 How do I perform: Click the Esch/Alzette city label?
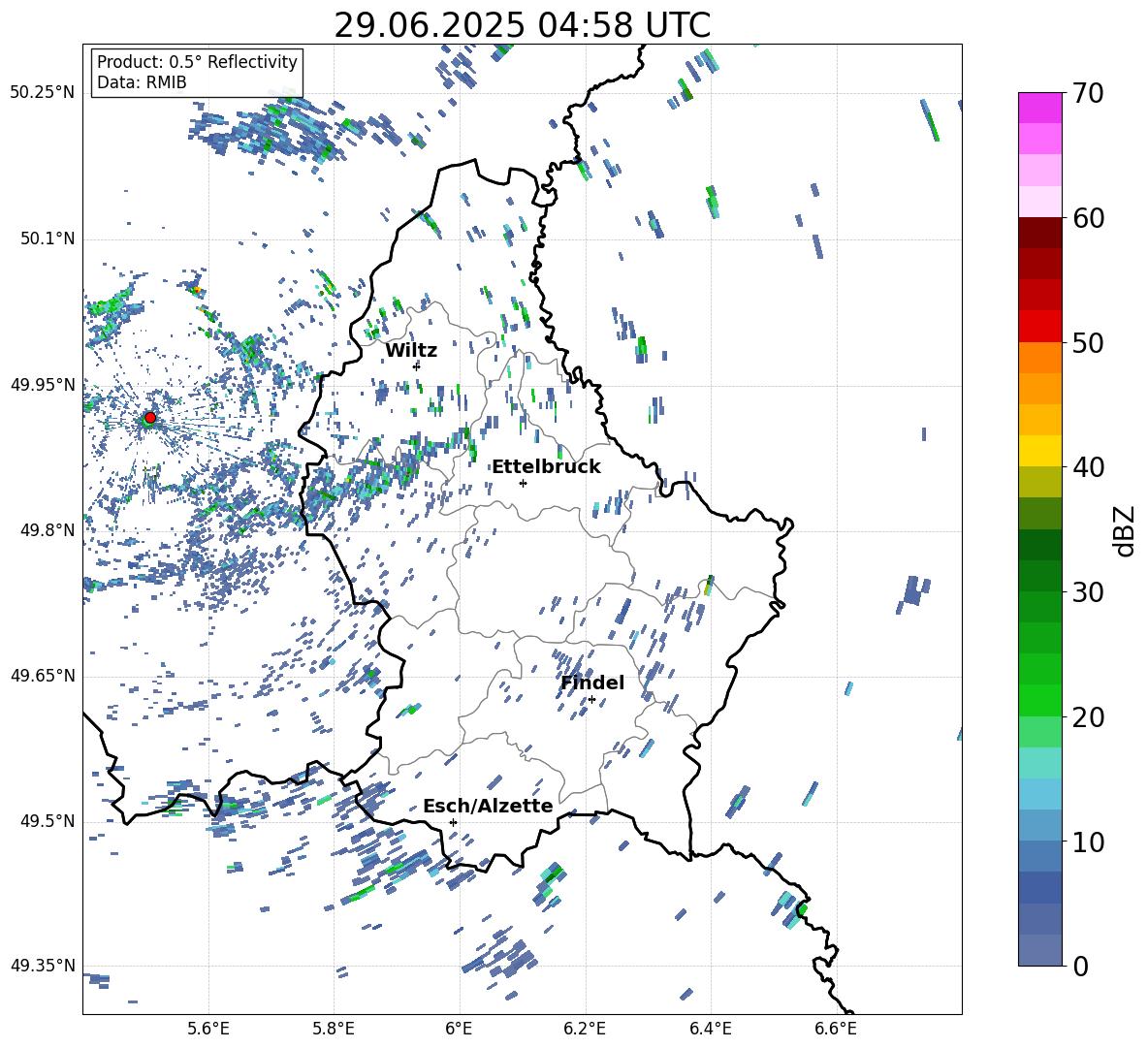click(488, 806)
